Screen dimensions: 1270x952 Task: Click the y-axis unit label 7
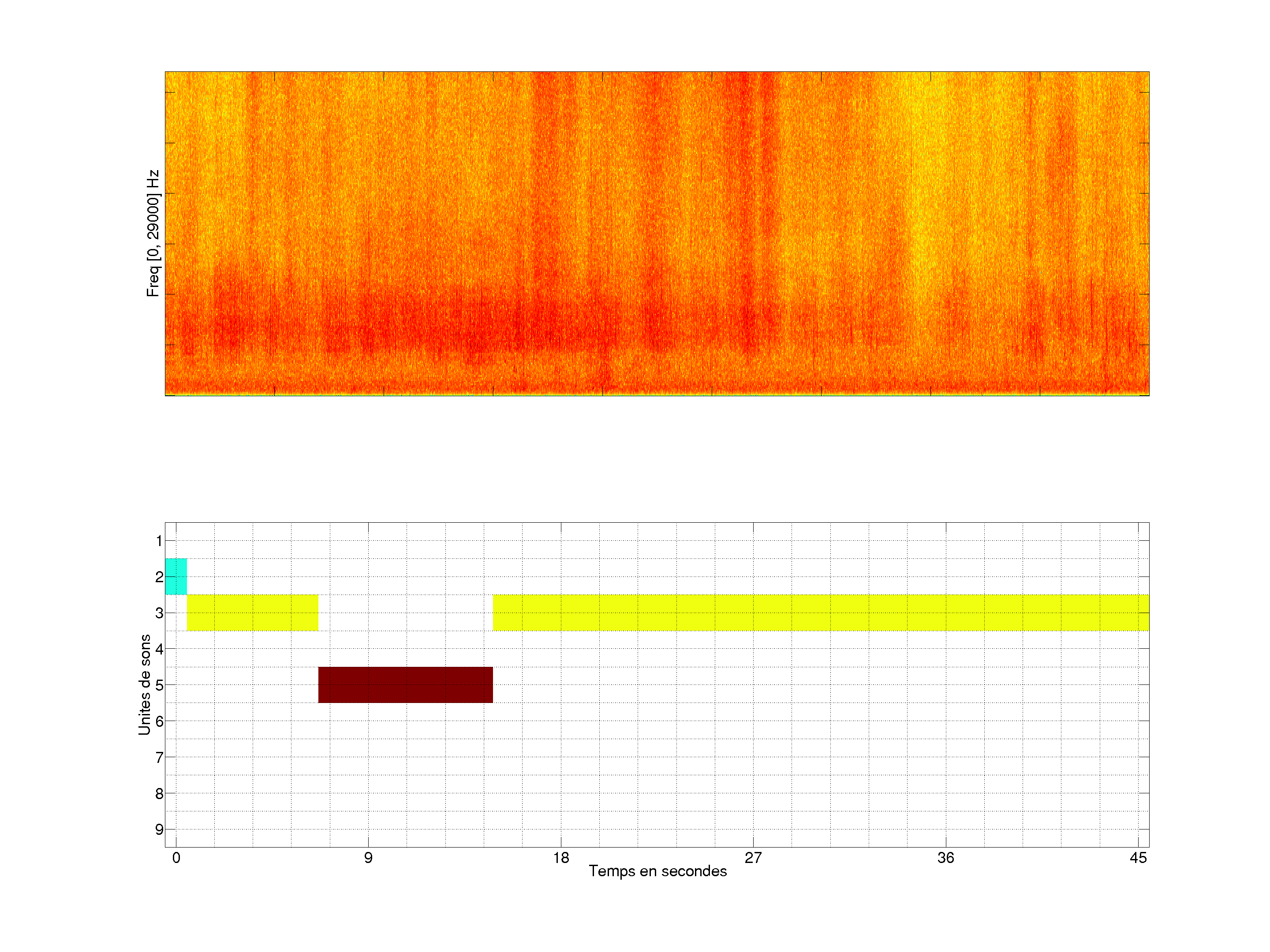[x=159, y=758]
